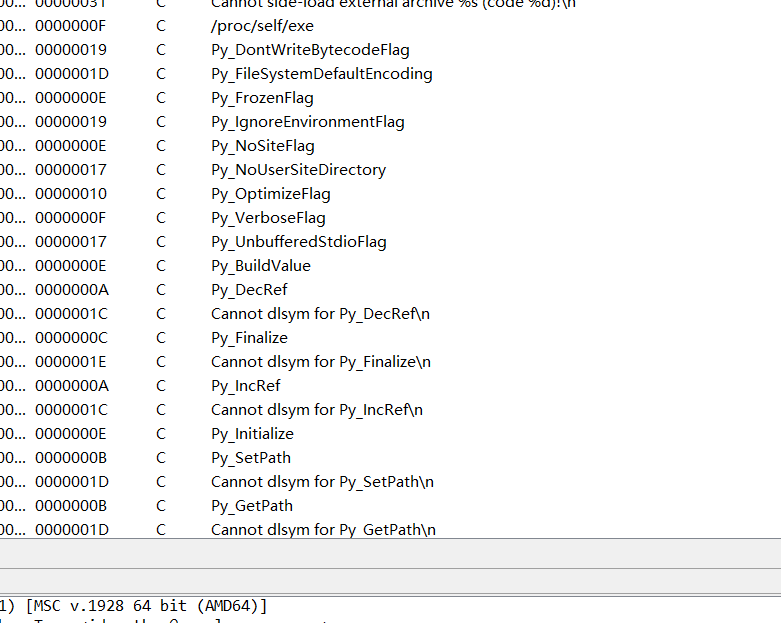The height and width of the screenshot is (623, 781).
Task: Select the Py_UnbufferedStdioFlag string
Action: (299, 242)
